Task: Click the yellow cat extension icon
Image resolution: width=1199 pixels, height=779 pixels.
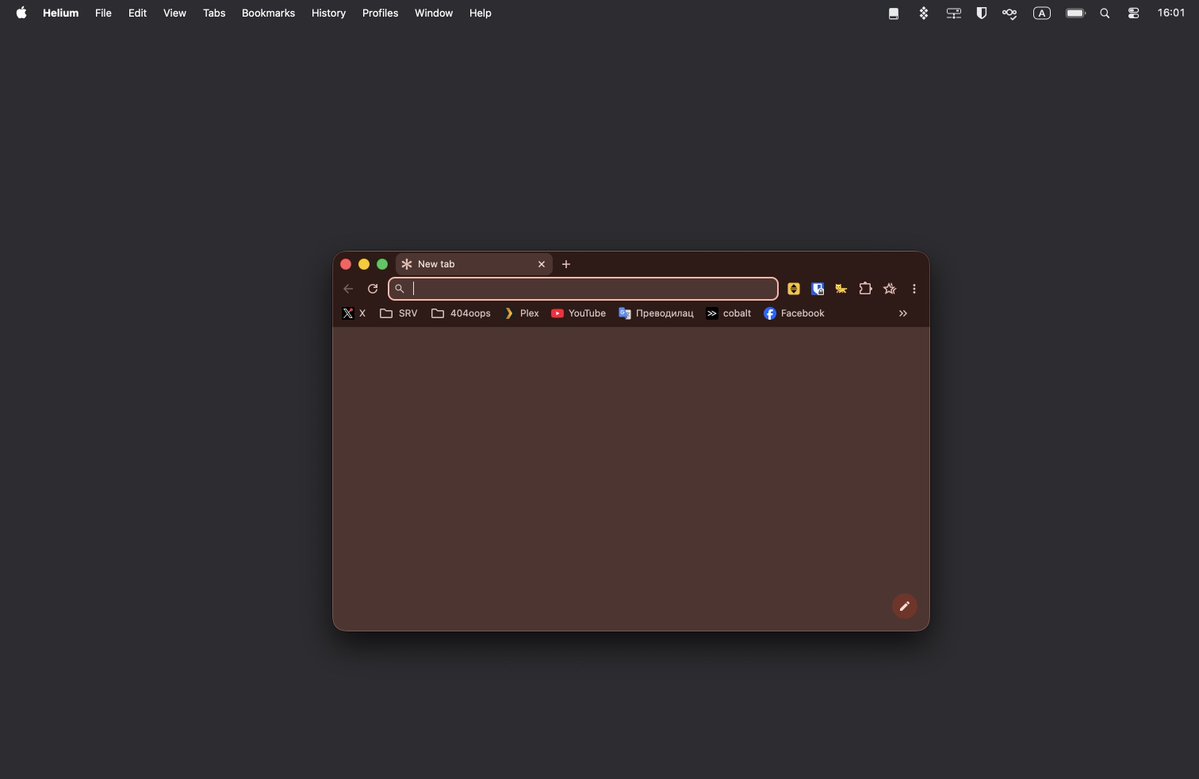Action: 841,288
